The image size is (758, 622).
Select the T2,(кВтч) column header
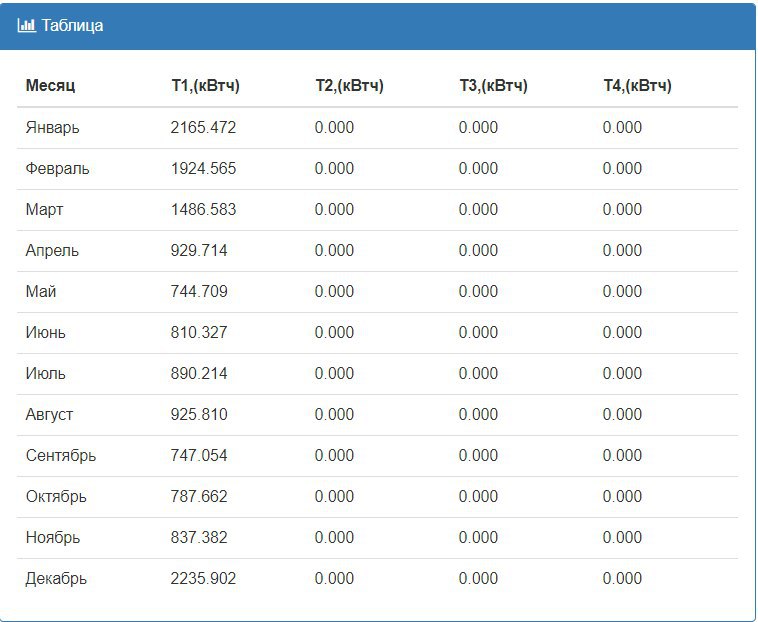tap(350, 86)
